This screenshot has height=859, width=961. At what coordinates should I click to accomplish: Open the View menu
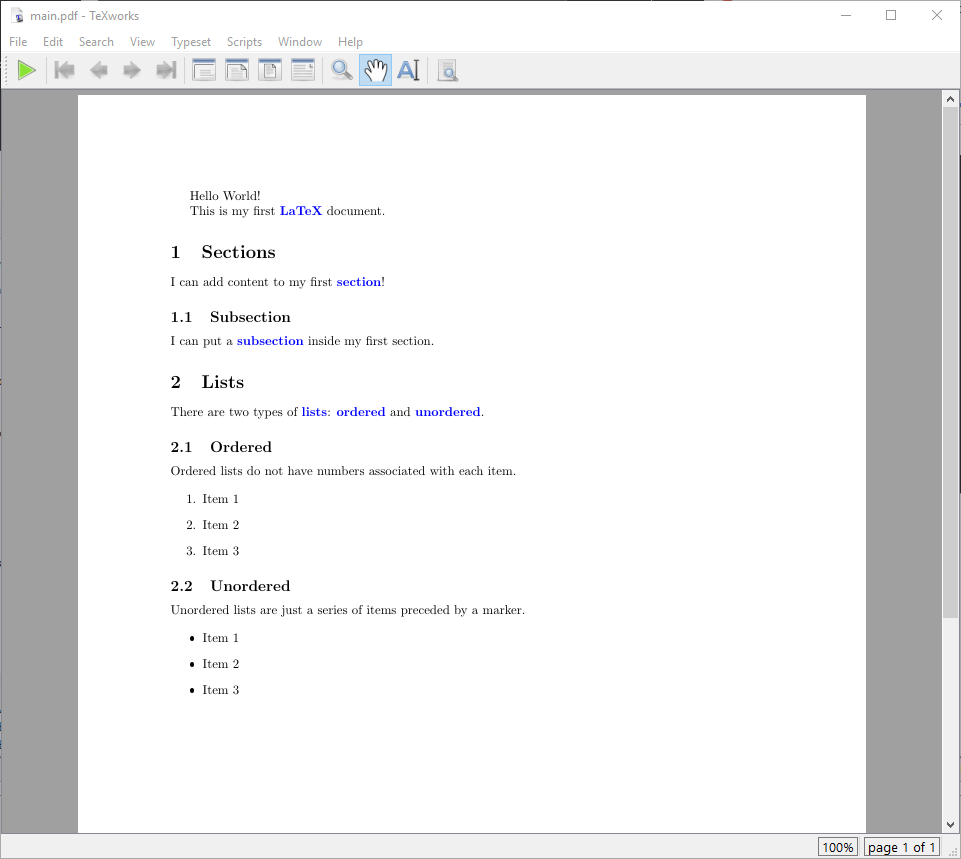142,42
